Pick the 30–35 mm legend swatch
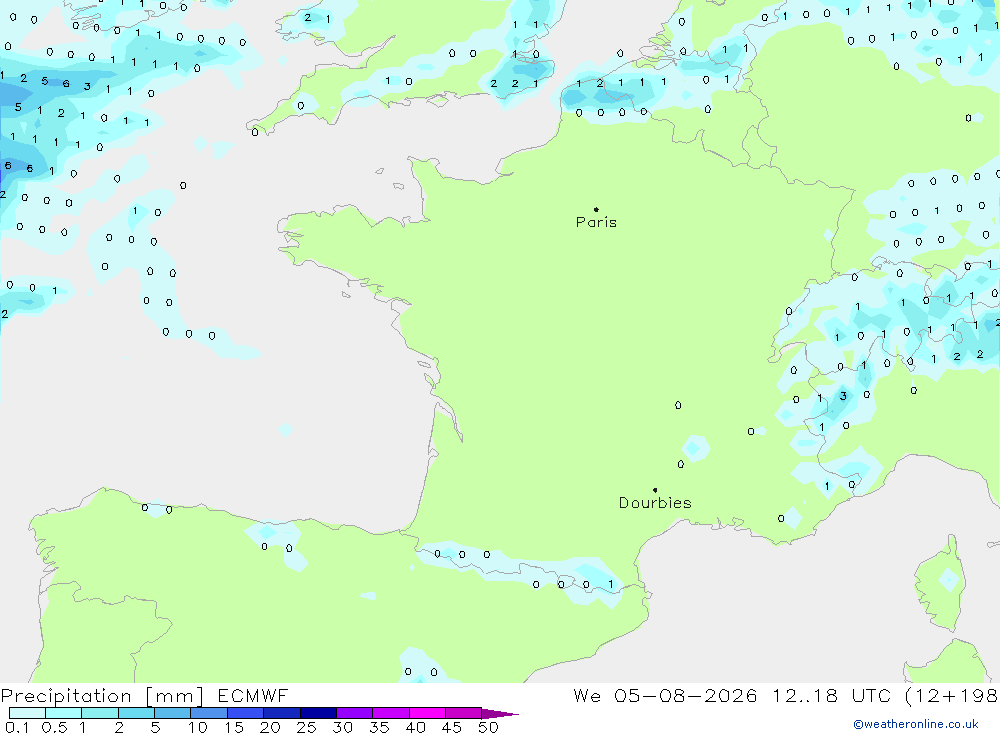This screenshot has width=1000, height=733. pyautogui.click(x=355, y=713)
